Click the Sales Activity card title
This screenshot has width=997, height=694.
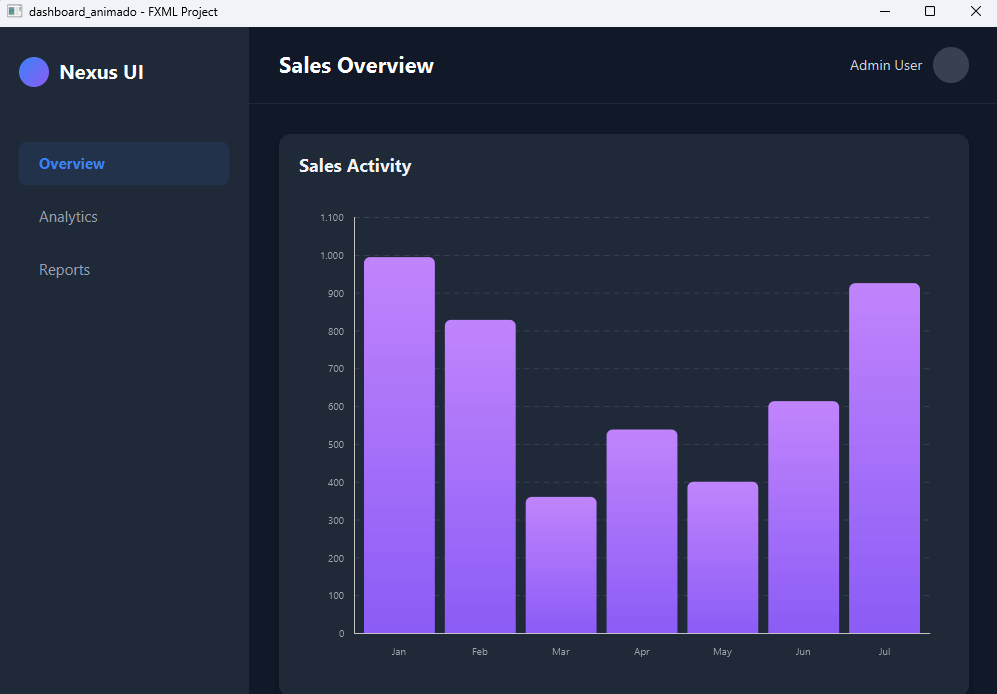point(355,166)
